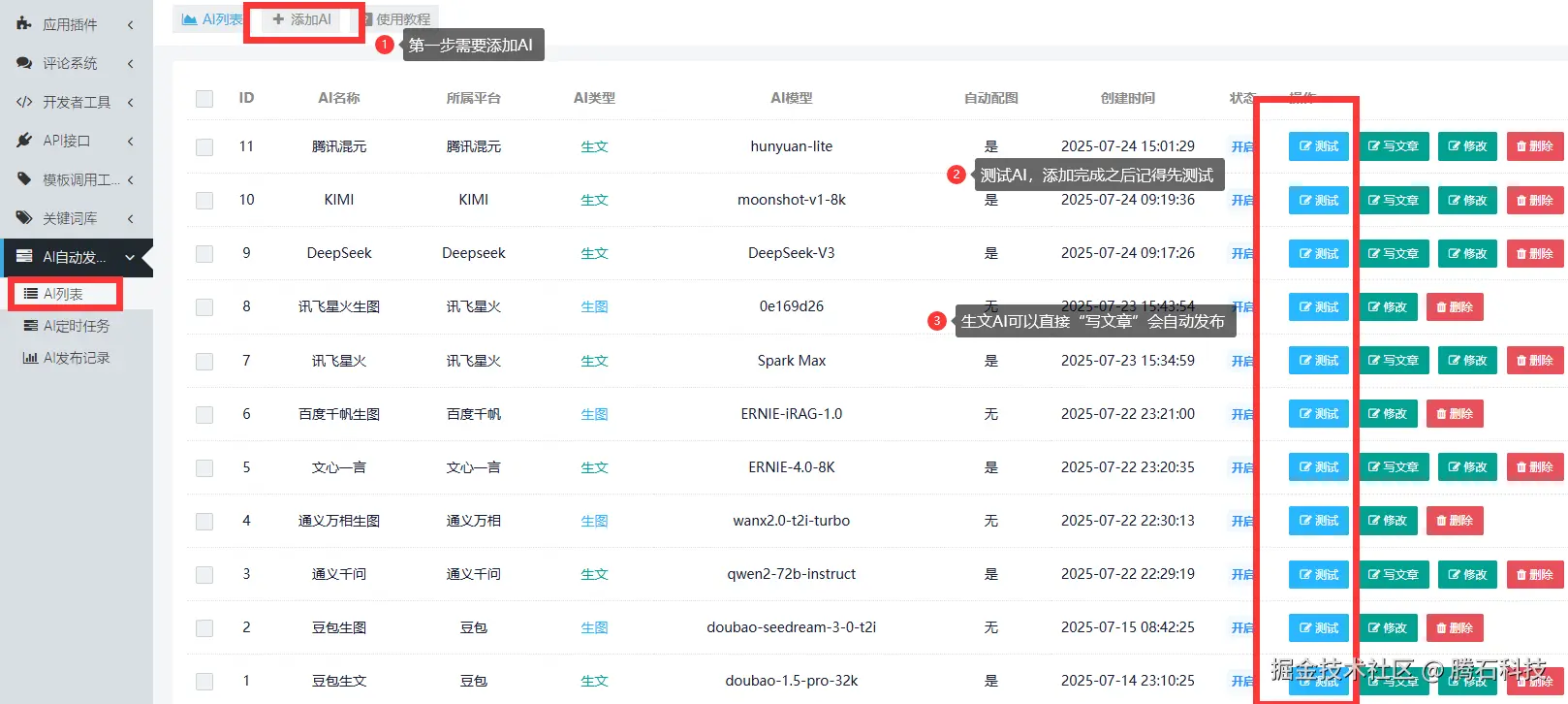The image size is (1568, 704).
Task: Click the 评论系统 chat bubble icon
Action: click(x=24, y=63)
